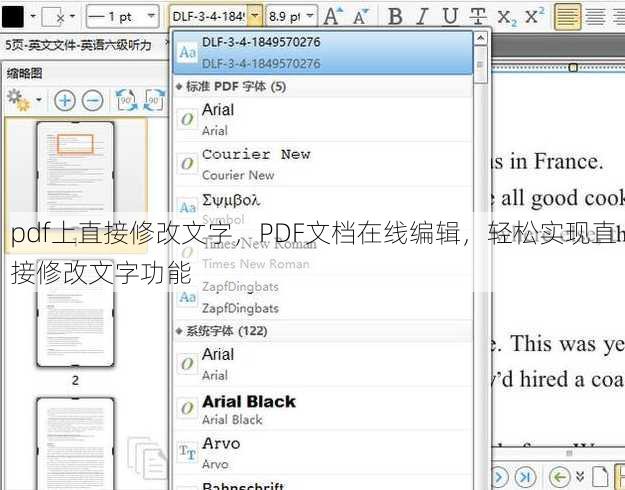
Task: Collapse the 系统字体 (122) group
Action: point(179,331)
